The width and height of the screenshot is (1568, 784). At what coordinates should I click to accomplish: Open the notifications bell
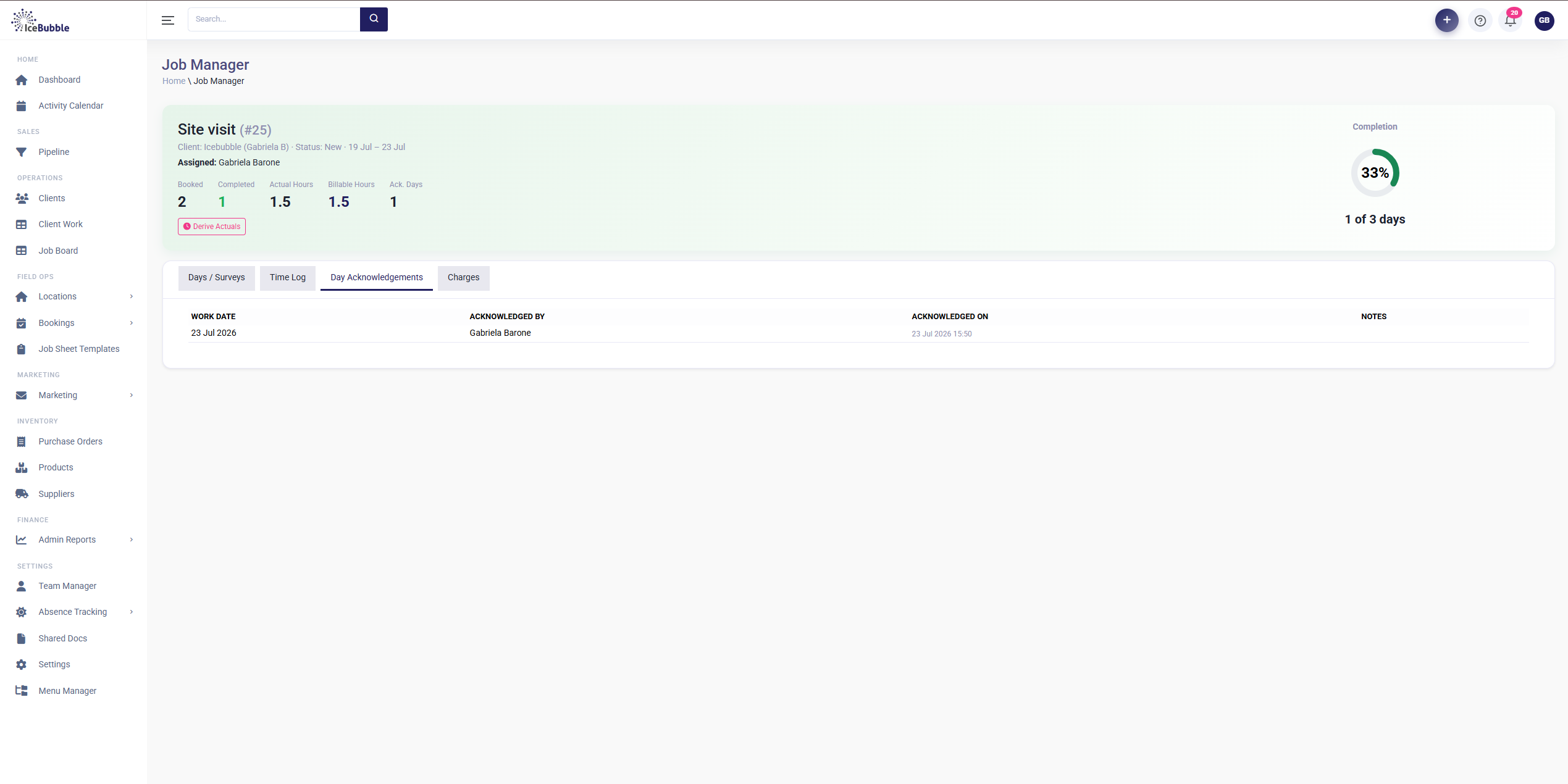point(1510,20)
